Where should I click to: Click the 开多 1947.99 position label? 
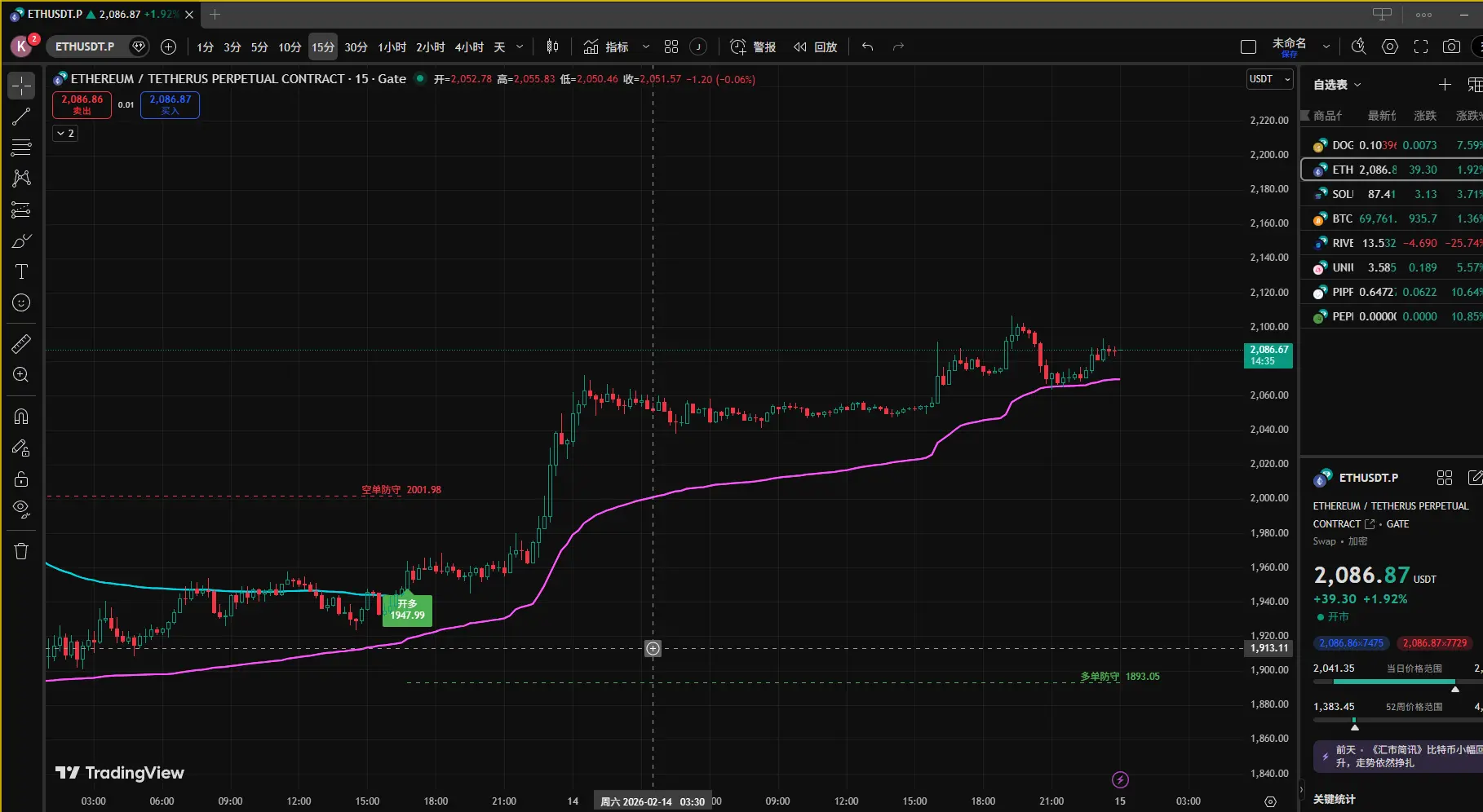[407, 609]
